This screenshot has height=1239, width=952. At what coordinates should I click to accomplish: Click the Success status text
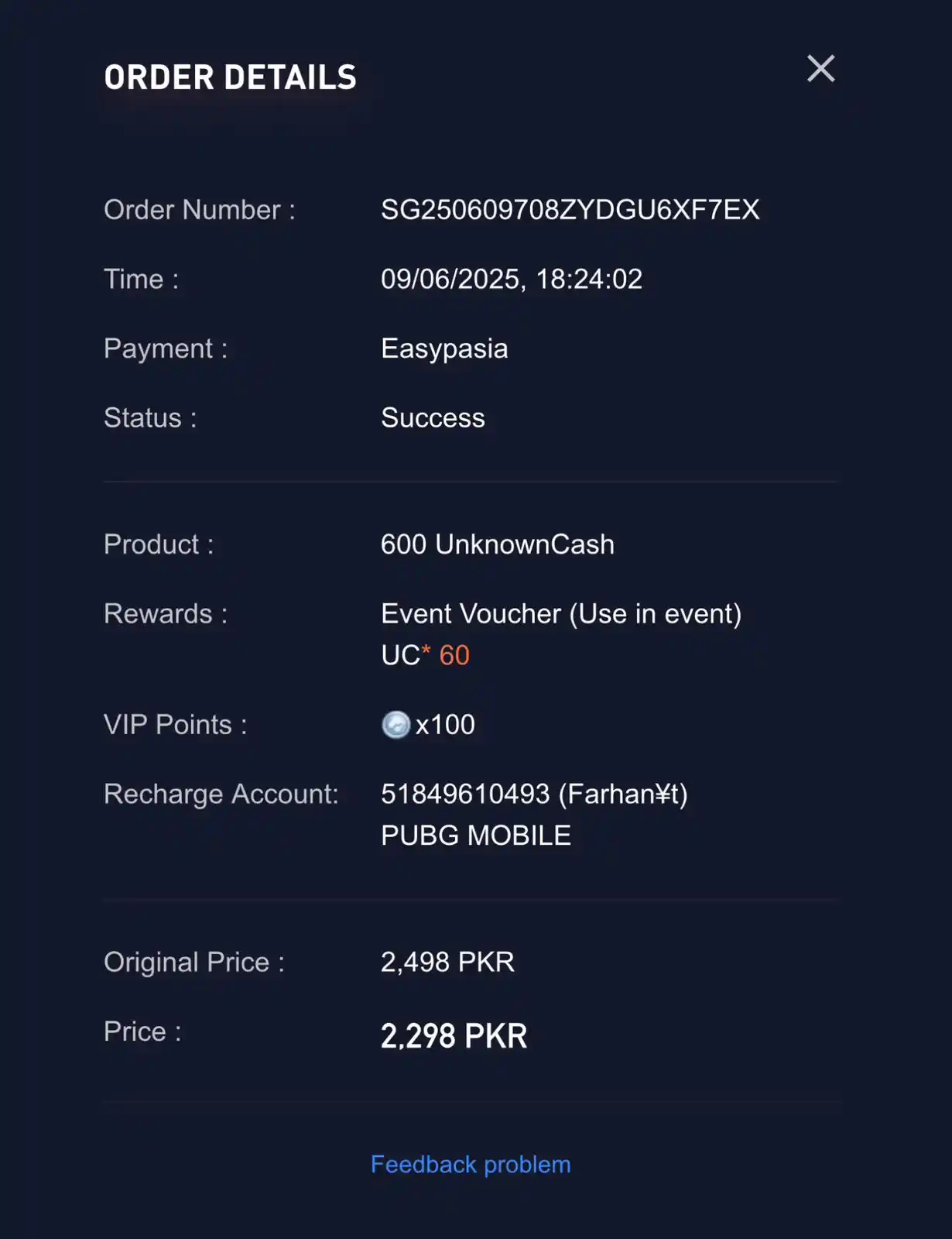click(x=433, y=418)
